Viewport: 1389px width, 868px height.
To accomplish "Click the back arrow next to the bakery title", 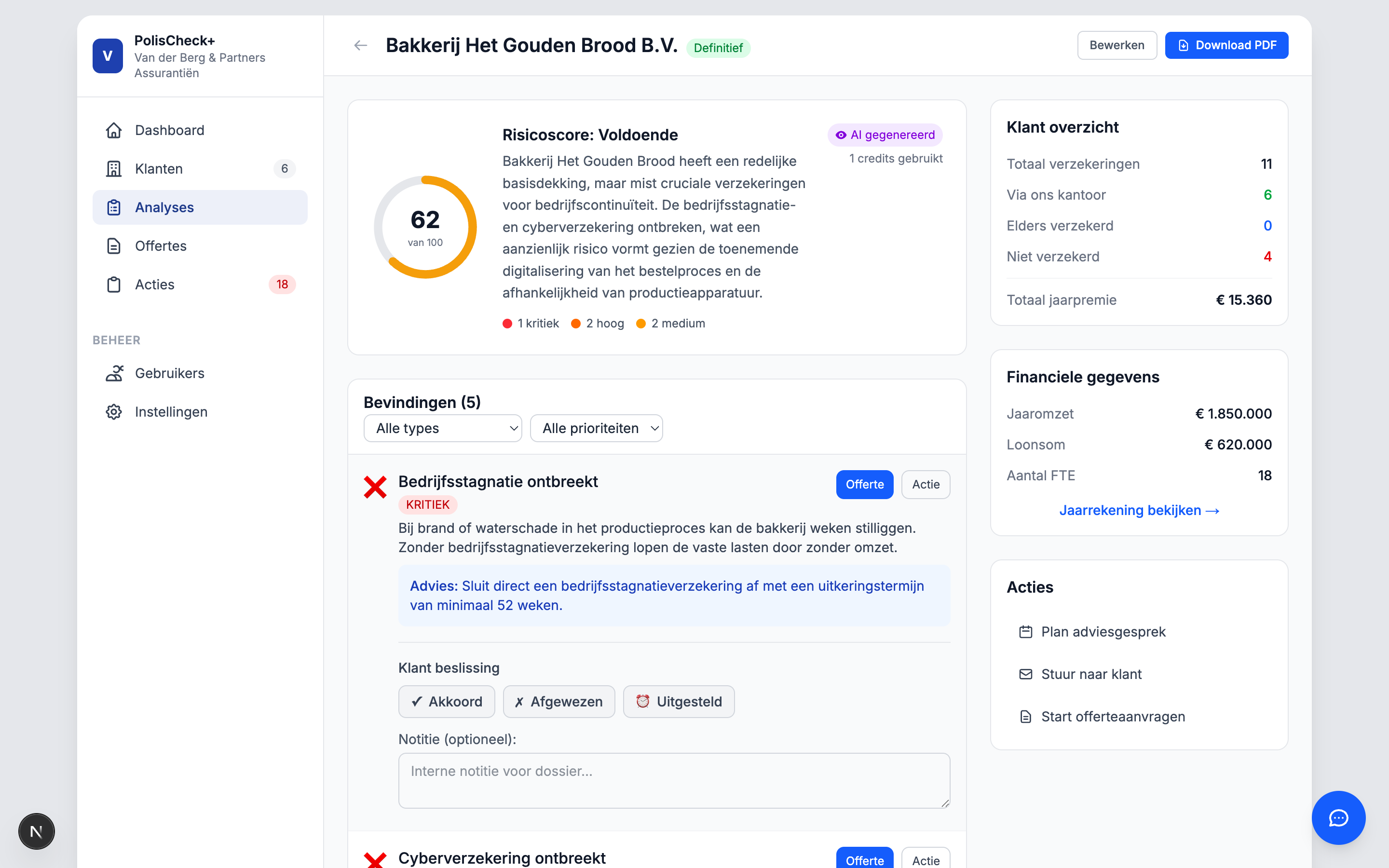I will tap(360, 45).
